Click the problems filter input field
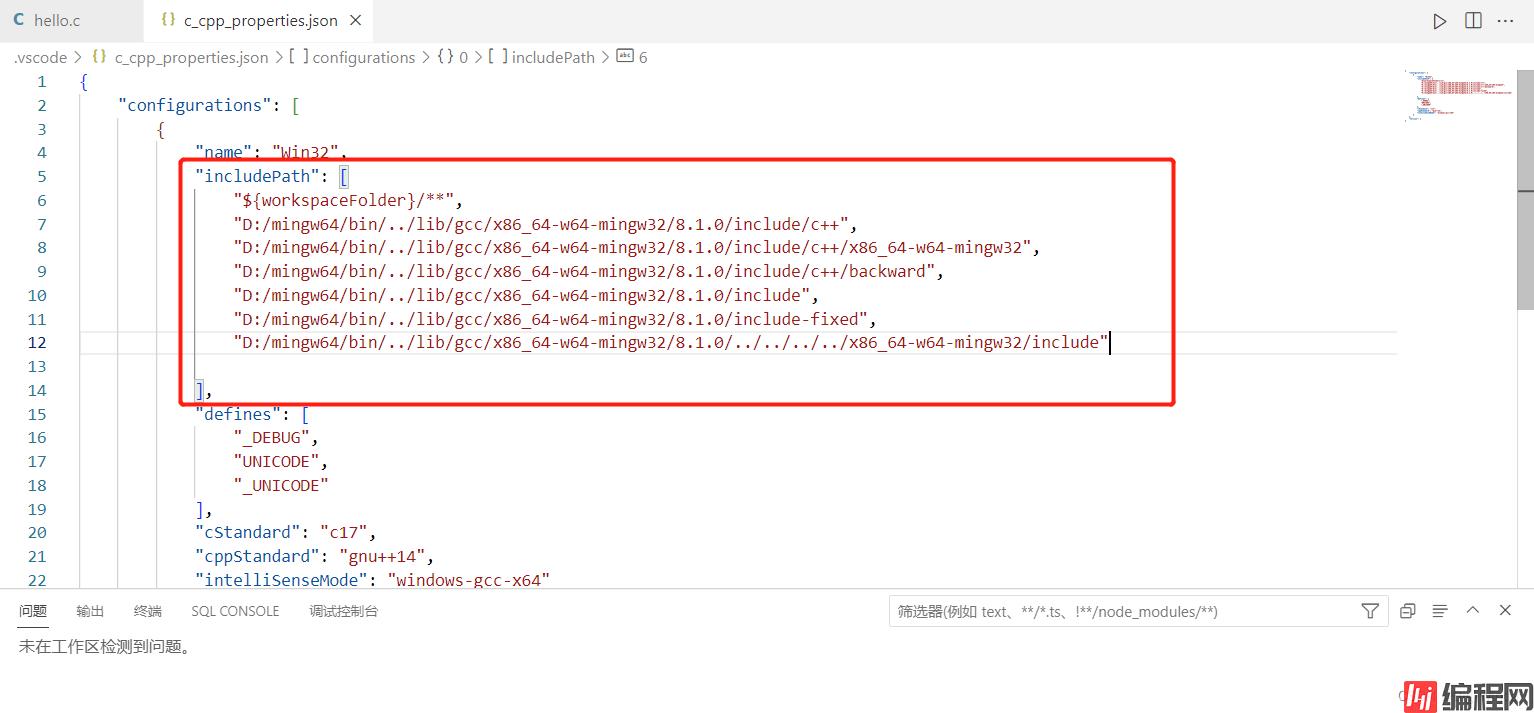This screenshot has height=713, width=1534. (1120, 611)
